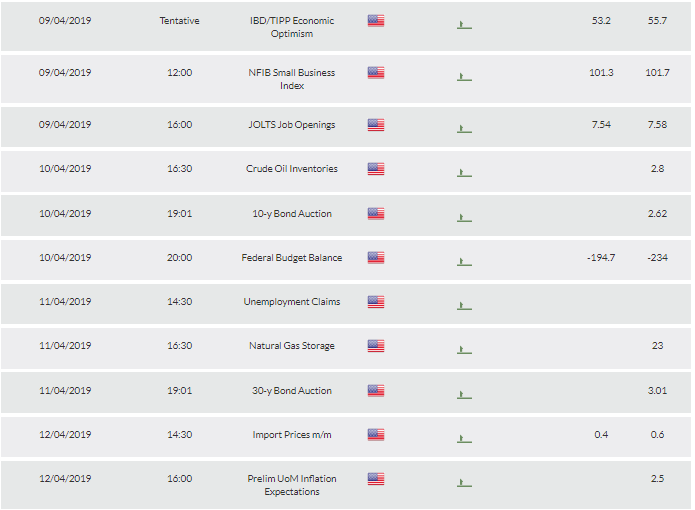Select the Natural Gas Storage event name

[x=292, y=346]
